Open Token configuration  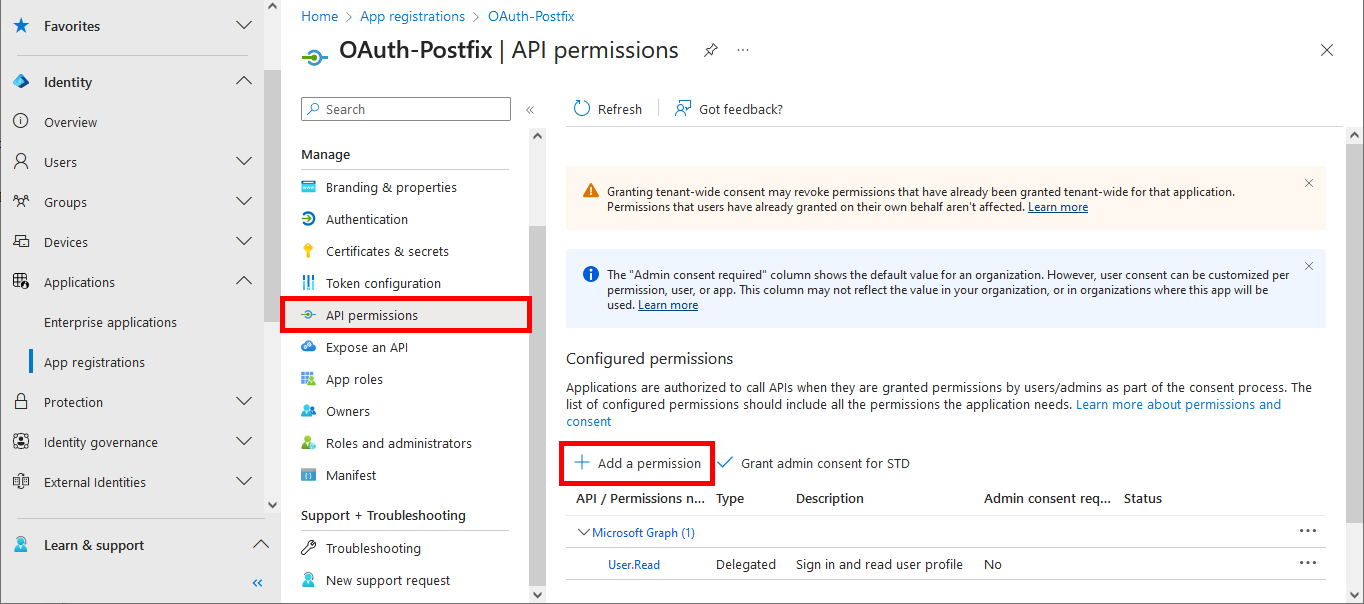381,282
